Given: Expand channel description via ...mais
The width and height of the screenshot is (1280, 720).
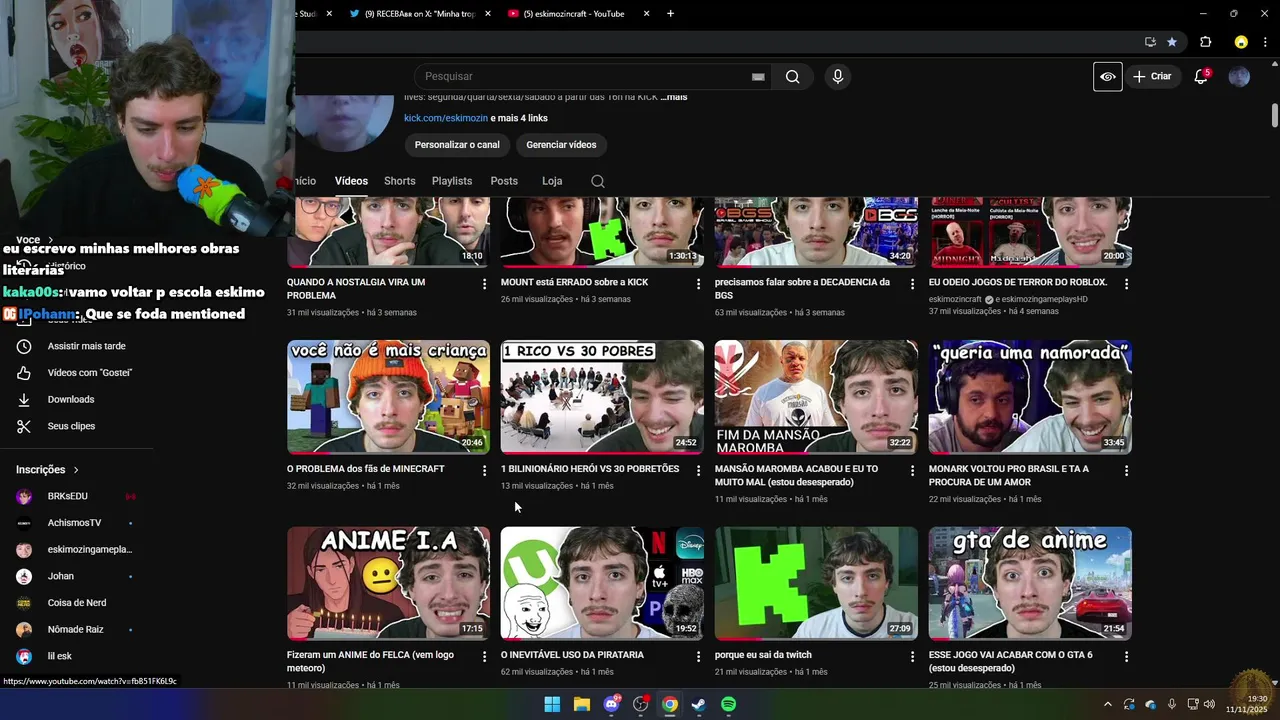Looking at the screenshot, I should click(674, 97).
